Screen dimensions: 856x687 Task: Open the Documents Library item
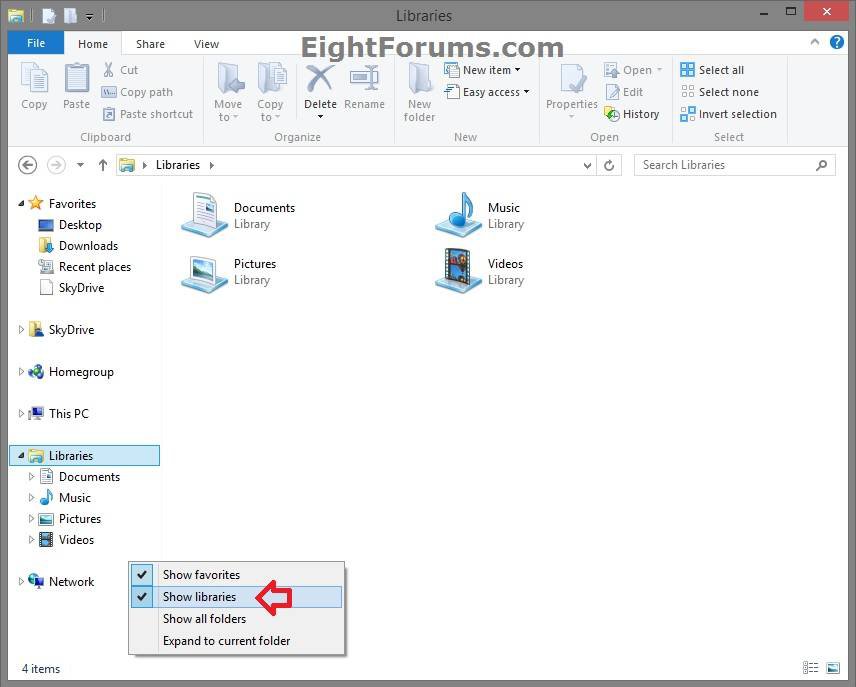(x=240, y=214)
